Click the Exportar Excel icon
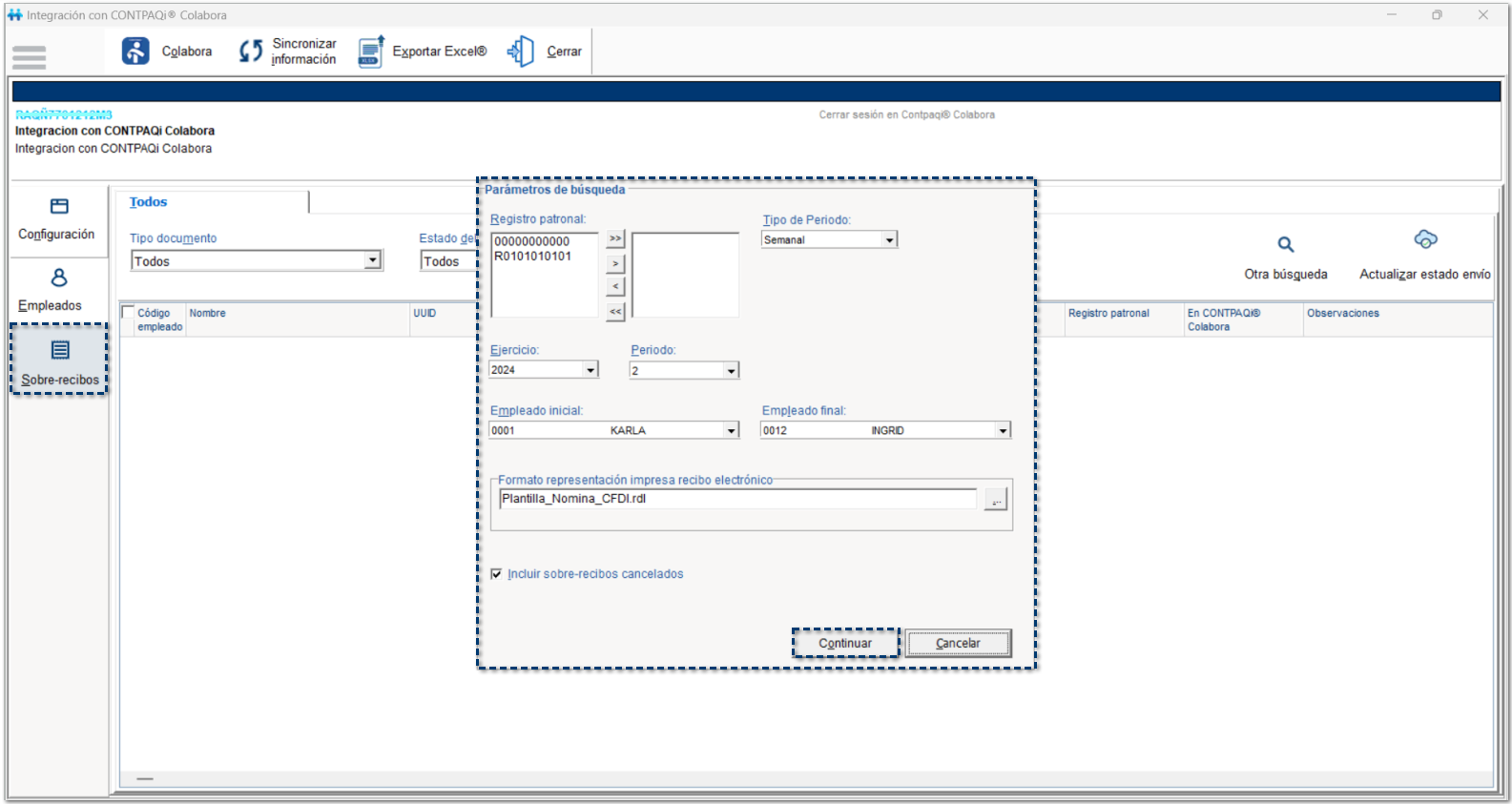This screenshot has width=1512, height=804. coord(371,52)
